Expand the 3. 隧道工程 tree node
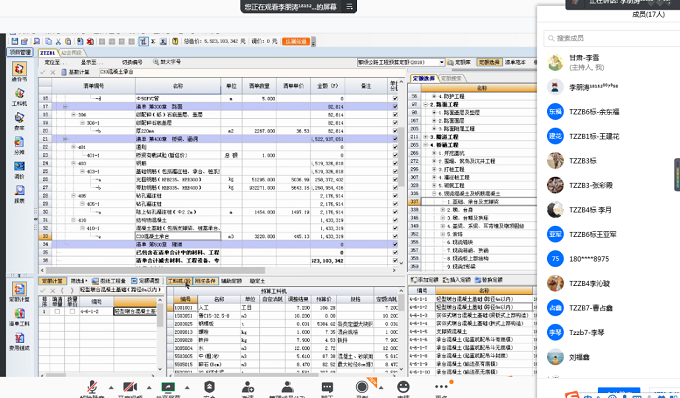This screenshot has height=398, width=680. coord(425,137)
